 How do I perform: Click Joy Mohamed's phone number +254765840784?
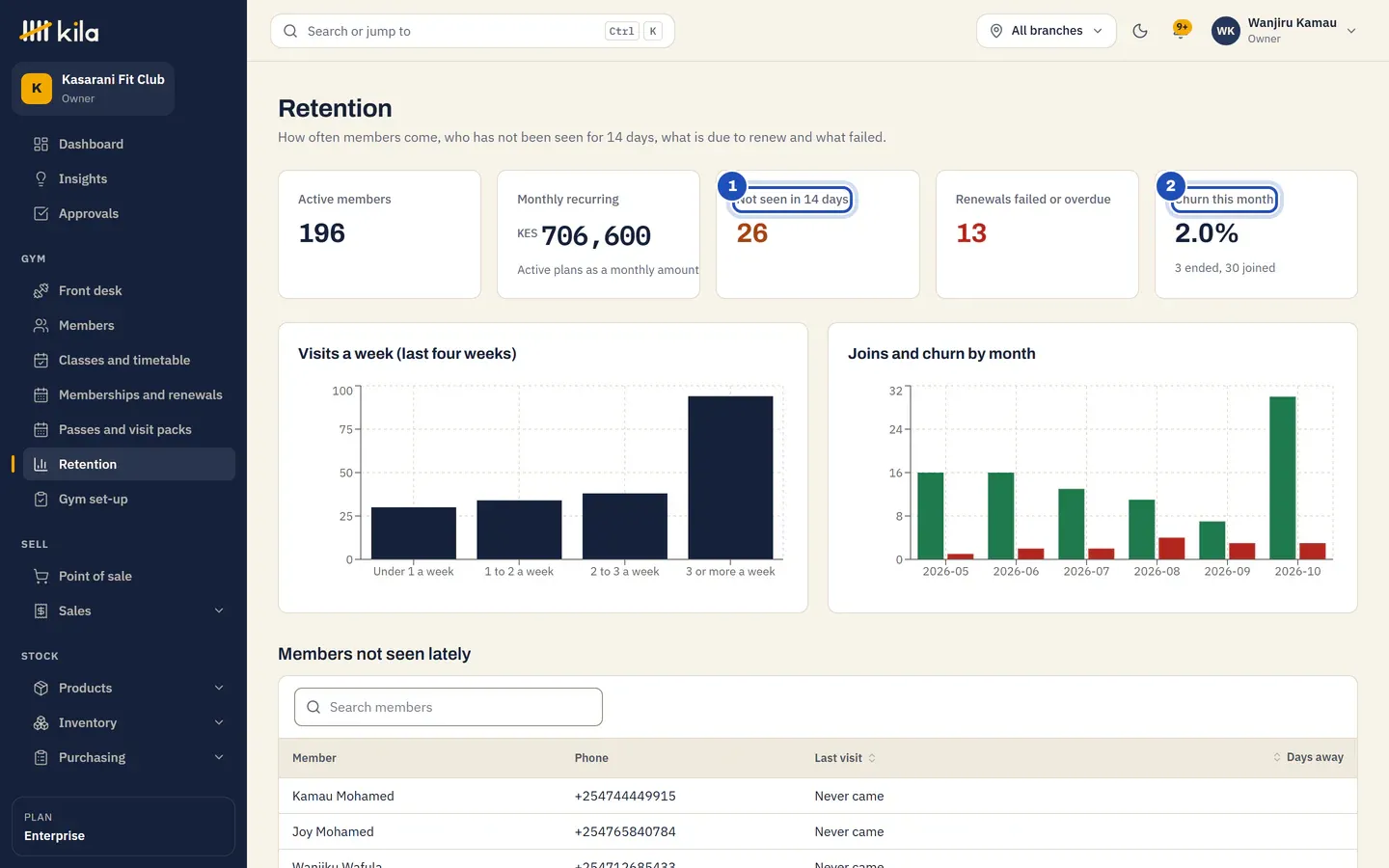(x=625, y=831)
